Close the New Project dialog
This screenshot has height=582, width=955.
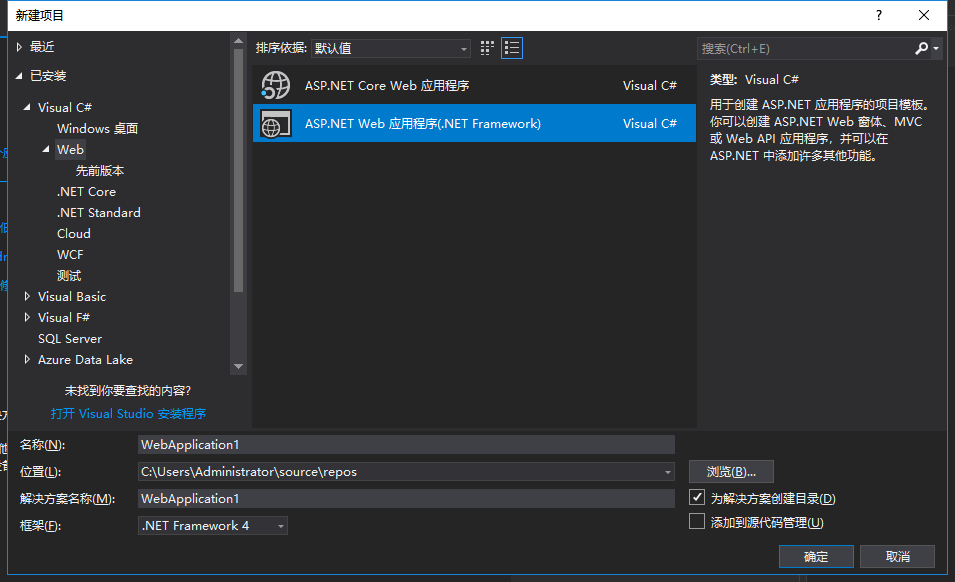coord(924,15)
